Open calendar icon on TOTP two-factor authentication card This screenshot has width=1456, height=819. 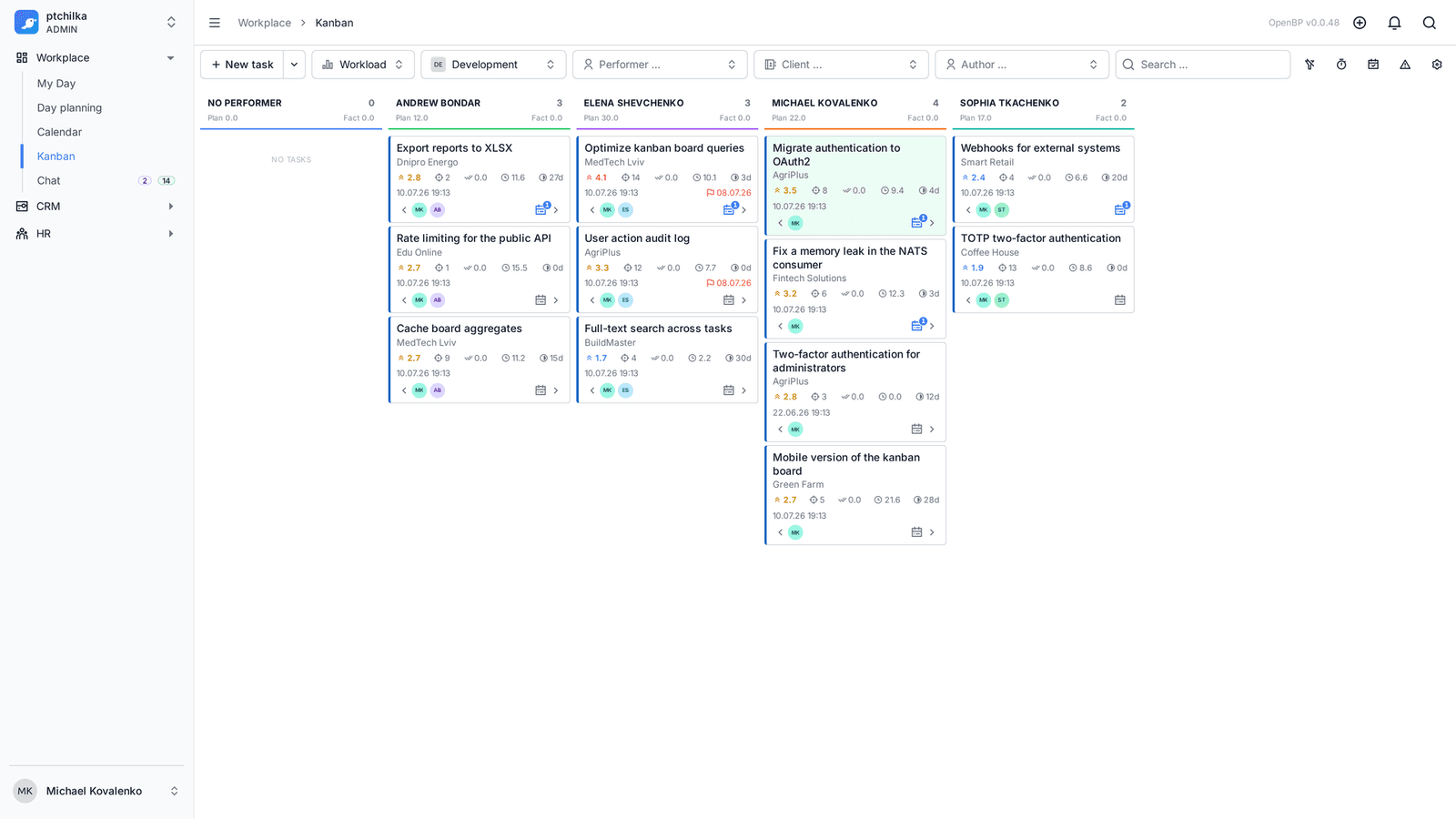(1120, 300)
